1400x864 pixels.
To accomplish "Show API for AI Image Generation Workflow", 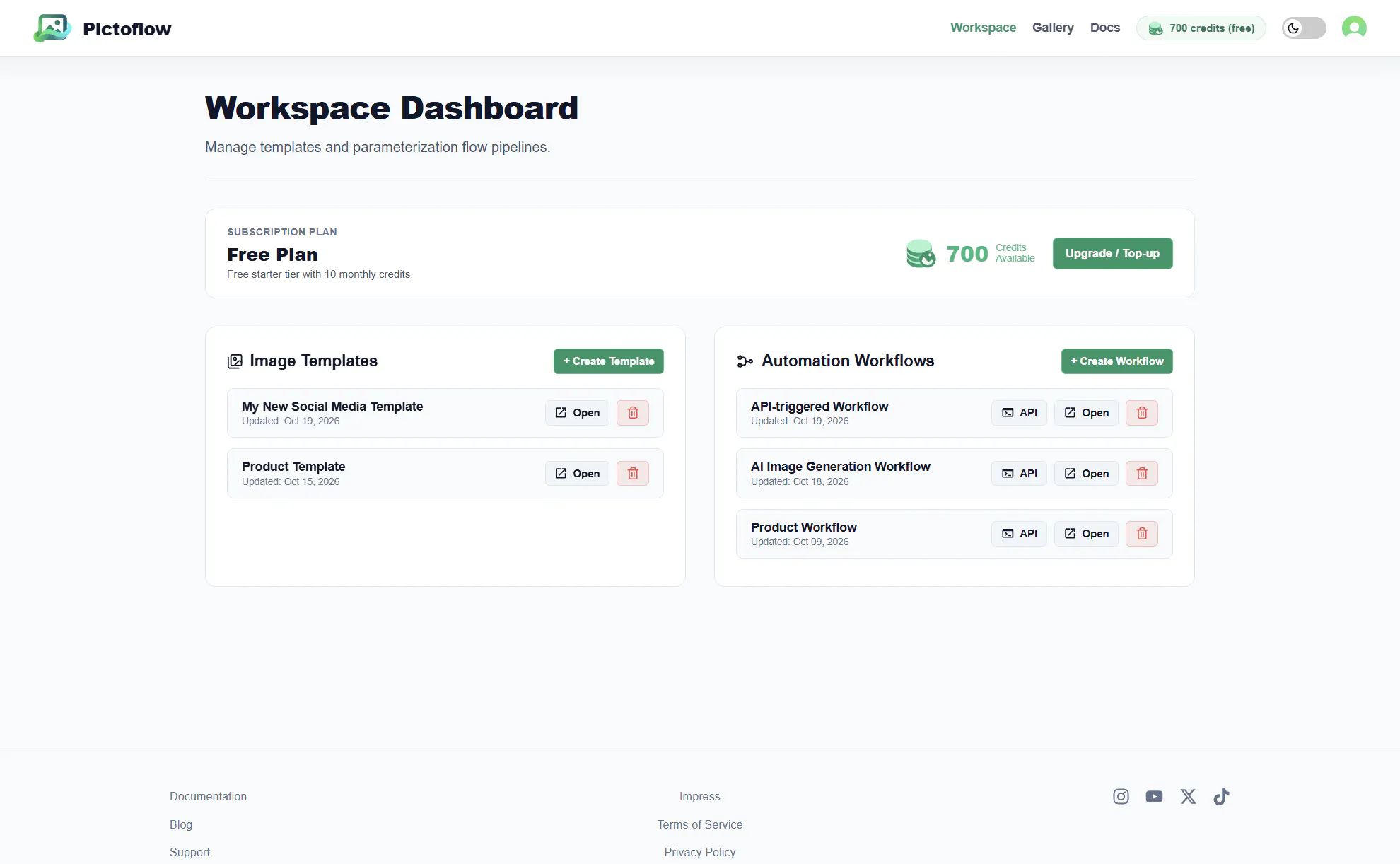I will 1019,474.
